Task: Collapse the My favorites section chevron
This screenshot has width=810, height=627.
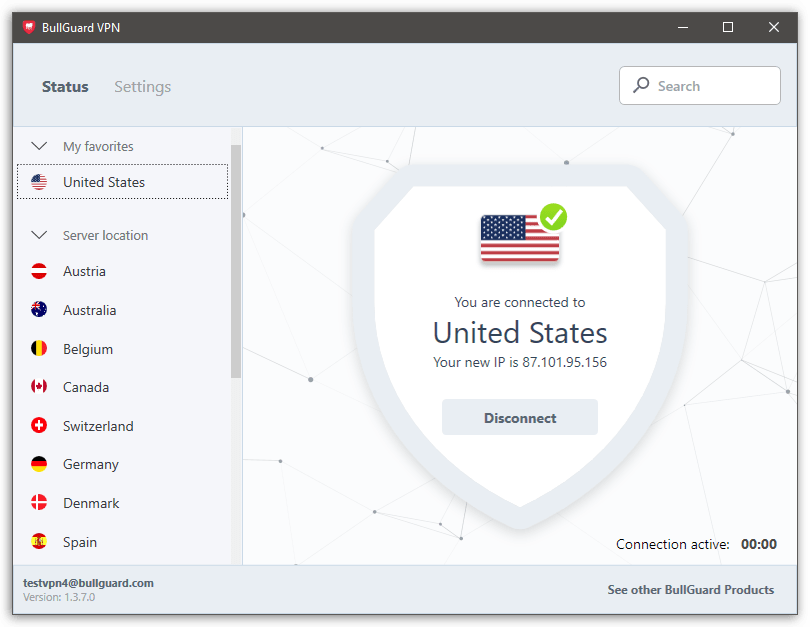Action: point(39,146)
